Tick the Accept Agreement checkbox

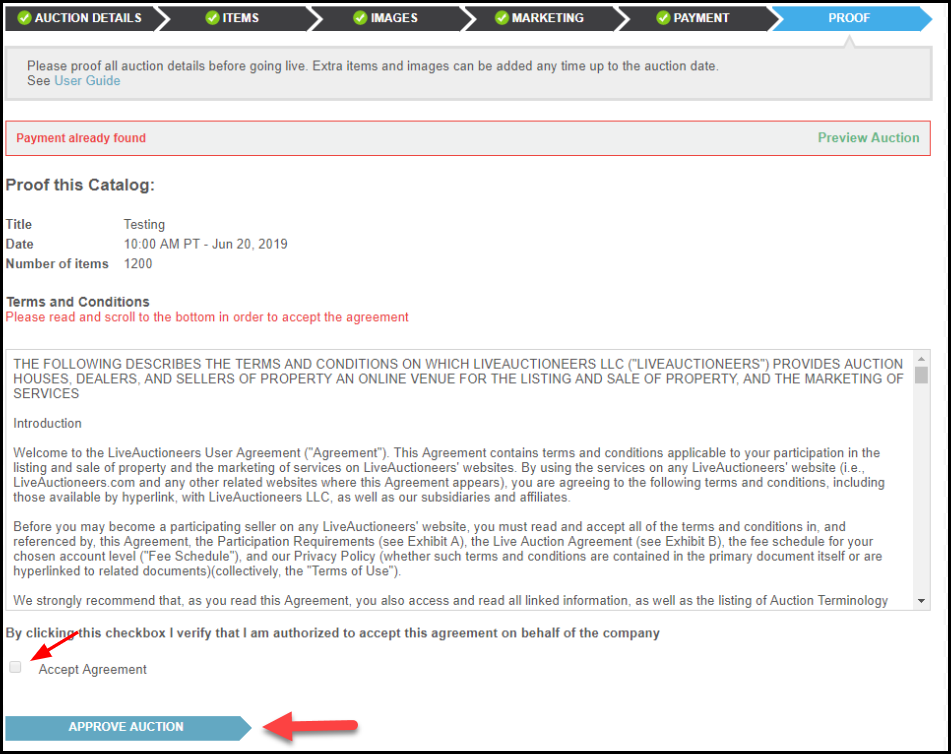[15, 667]
